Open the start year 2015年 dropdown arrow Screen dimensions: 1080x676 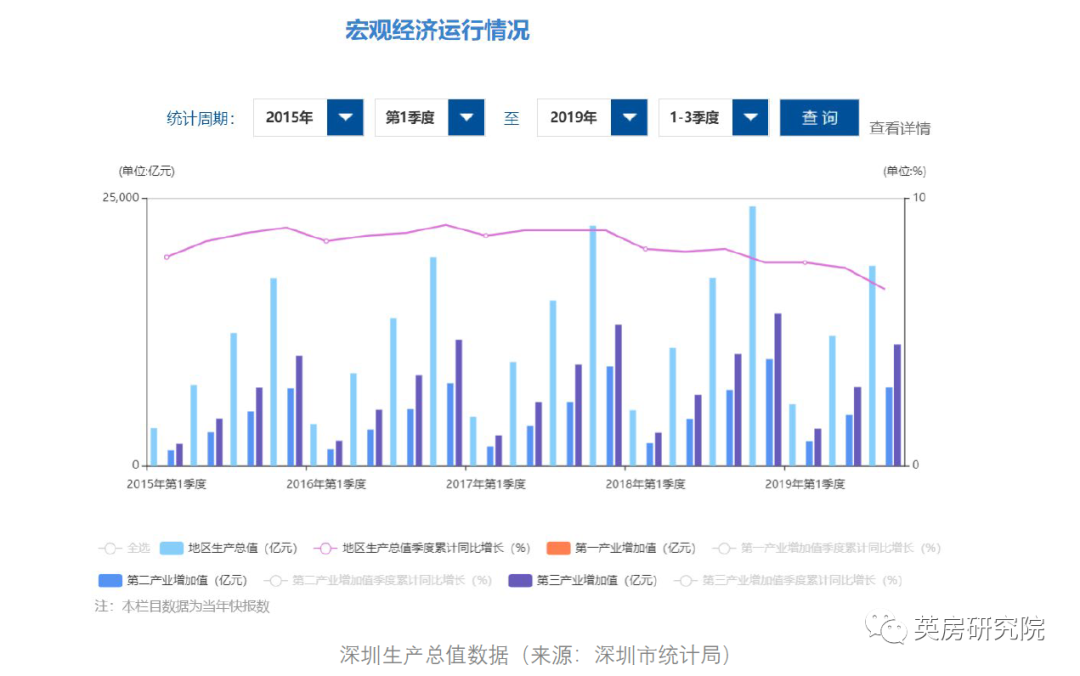tap(345, 117)
